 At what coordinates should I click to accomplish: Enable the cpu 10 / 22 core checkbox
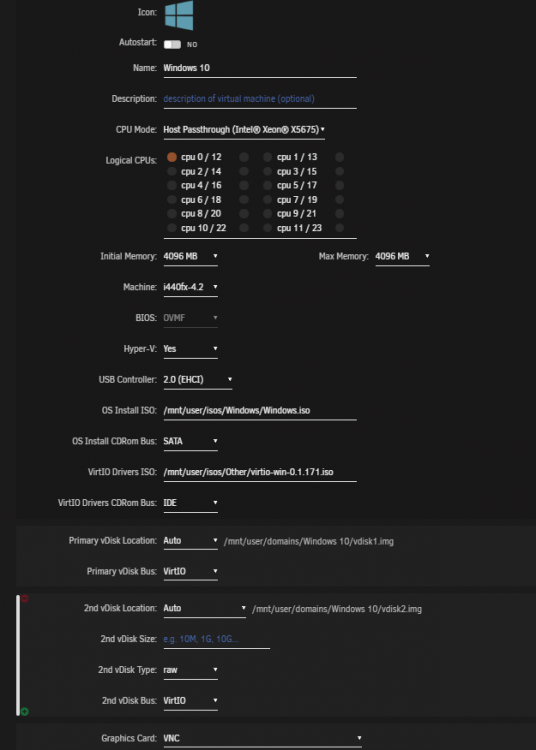coord(172,228)
